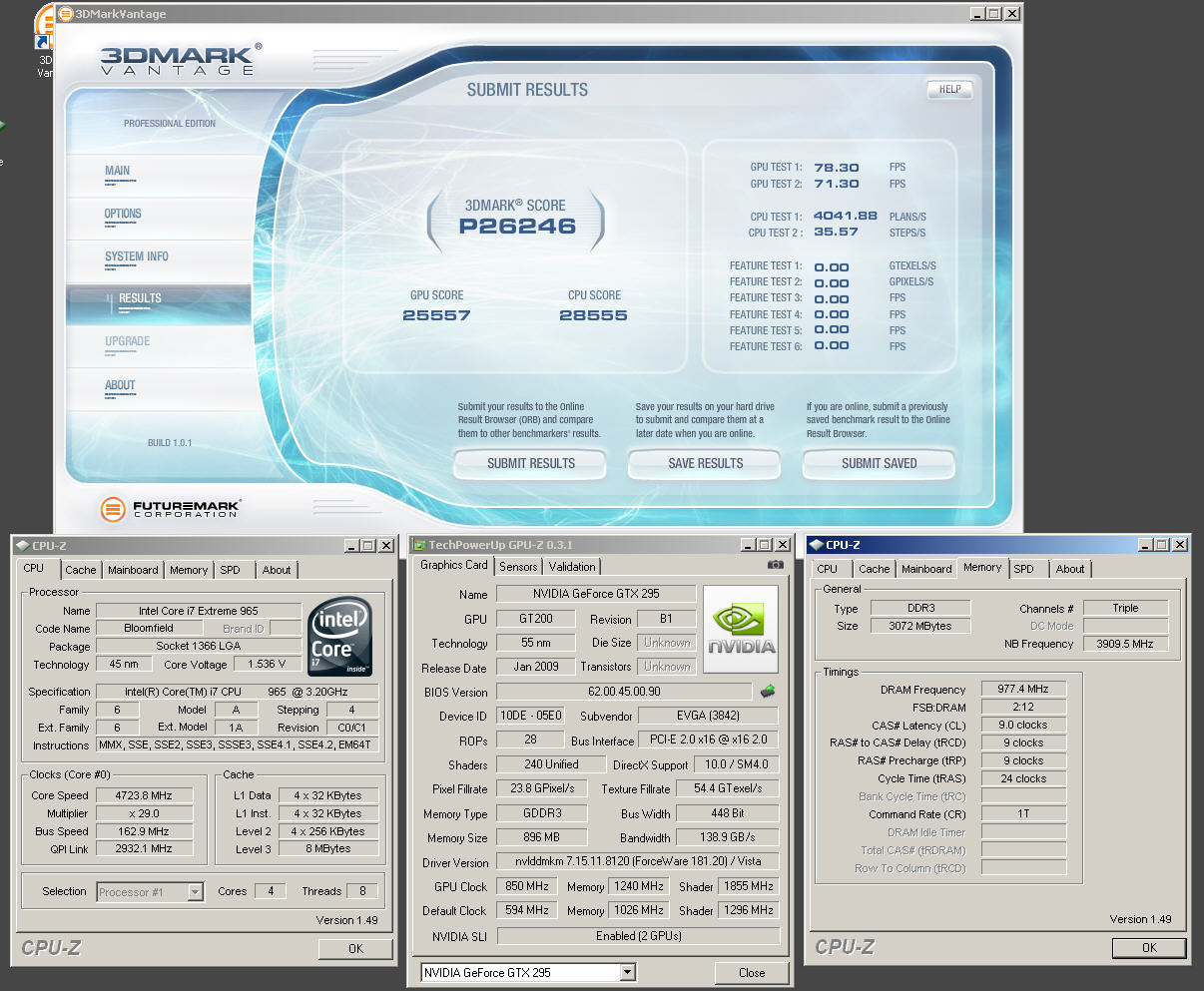1204x991 pixels.
Task: Switch to Cache tab in right CPU-Z
Action: tap(874, 569)
